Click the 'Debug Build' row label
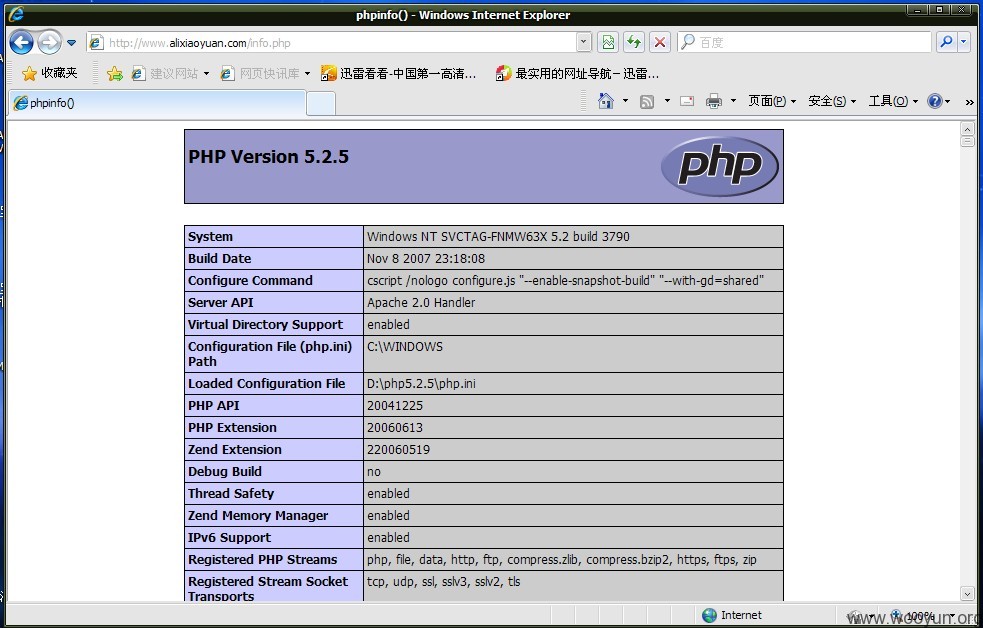983x628 pixels. click(x=224, y=471)
